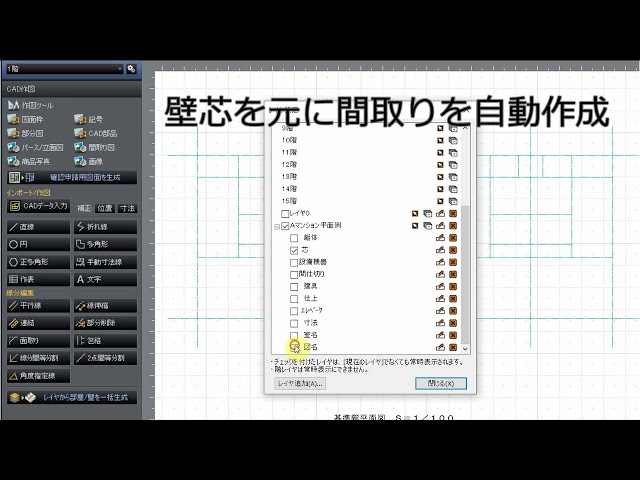Viewport: 640px width, 480px height.
Task: Open the 商品写真 product photo item
Action: pyautogui.click(x=29, y=162)
